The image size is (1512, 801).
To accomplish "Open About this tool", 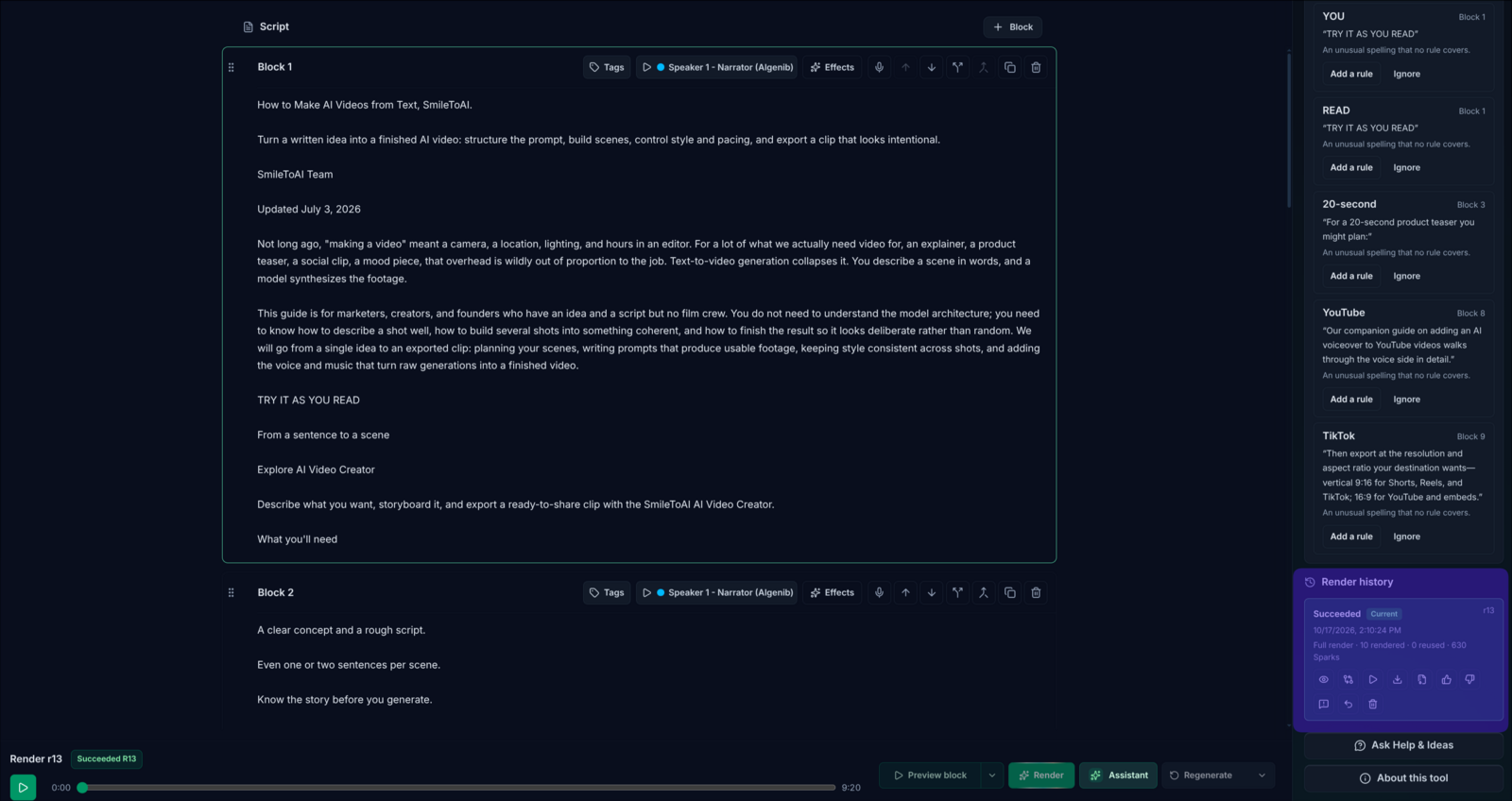I will coord(1403,778).
